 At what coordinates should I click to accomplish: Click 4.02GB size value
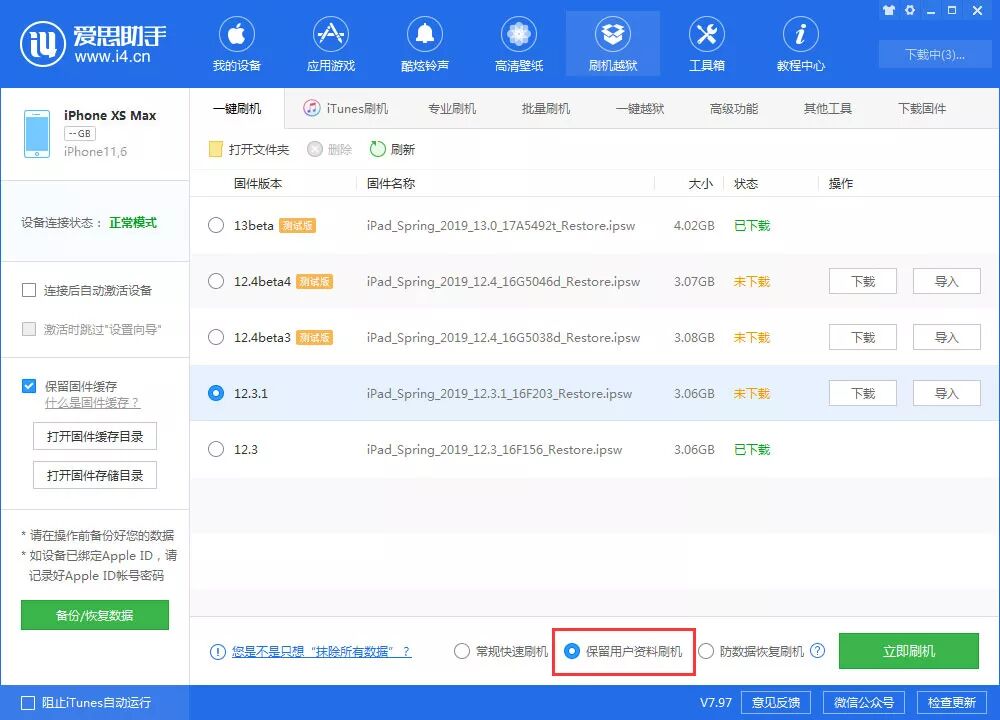(x=694, y=225)
